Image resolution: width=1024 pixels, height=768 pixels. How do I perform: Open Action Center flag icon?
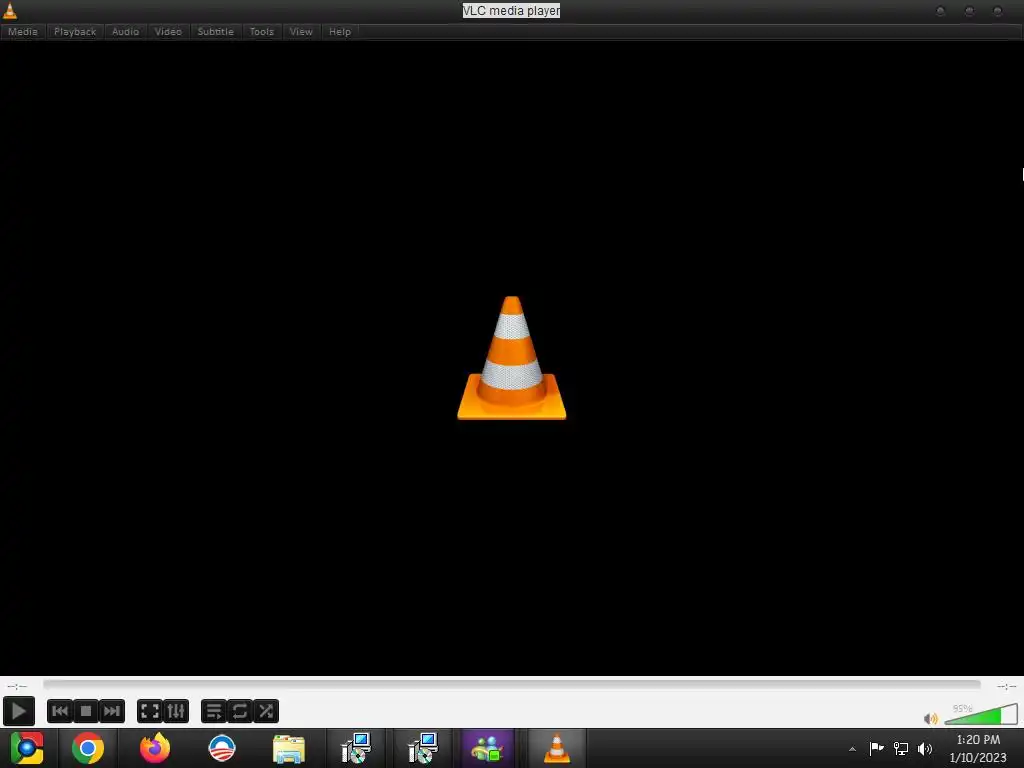coord(876,748)
